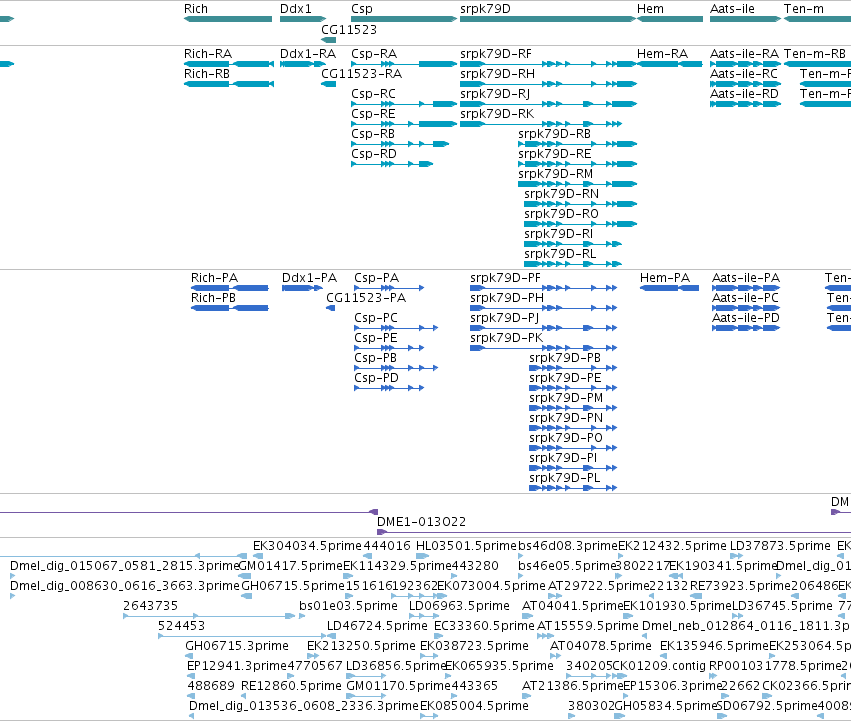Click the Csp-RB transcript

coord(400,144)
